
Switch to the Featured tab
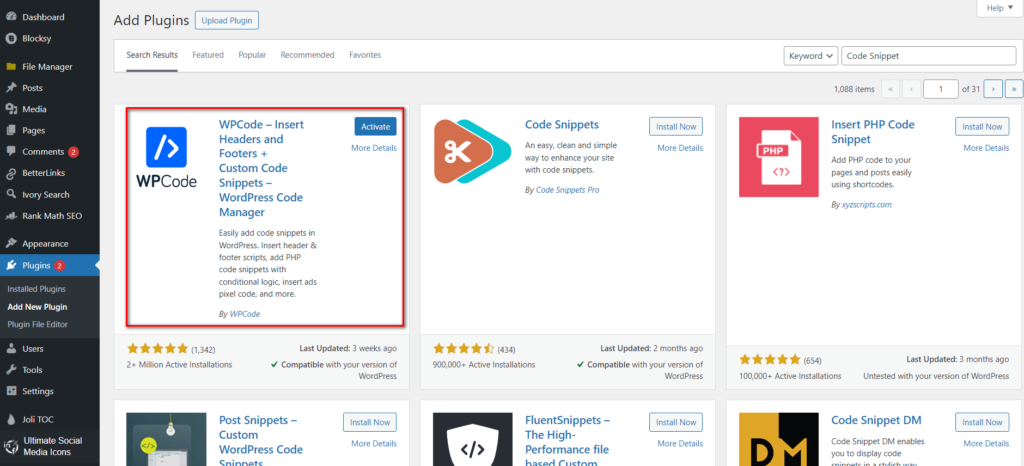pyautogui.click(x=208, y=55)
